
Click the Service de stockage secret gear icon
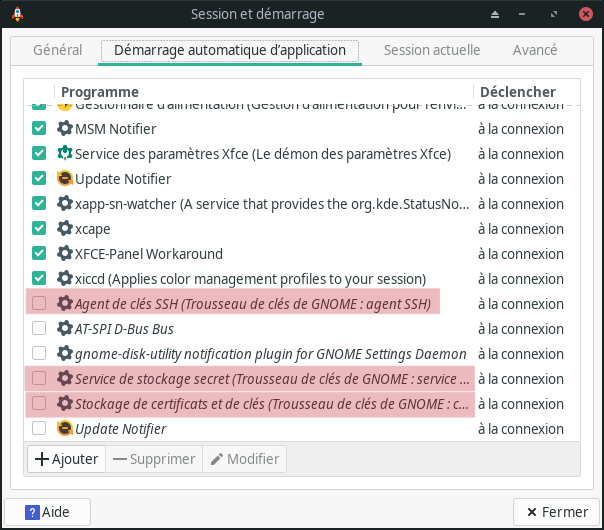64,379
